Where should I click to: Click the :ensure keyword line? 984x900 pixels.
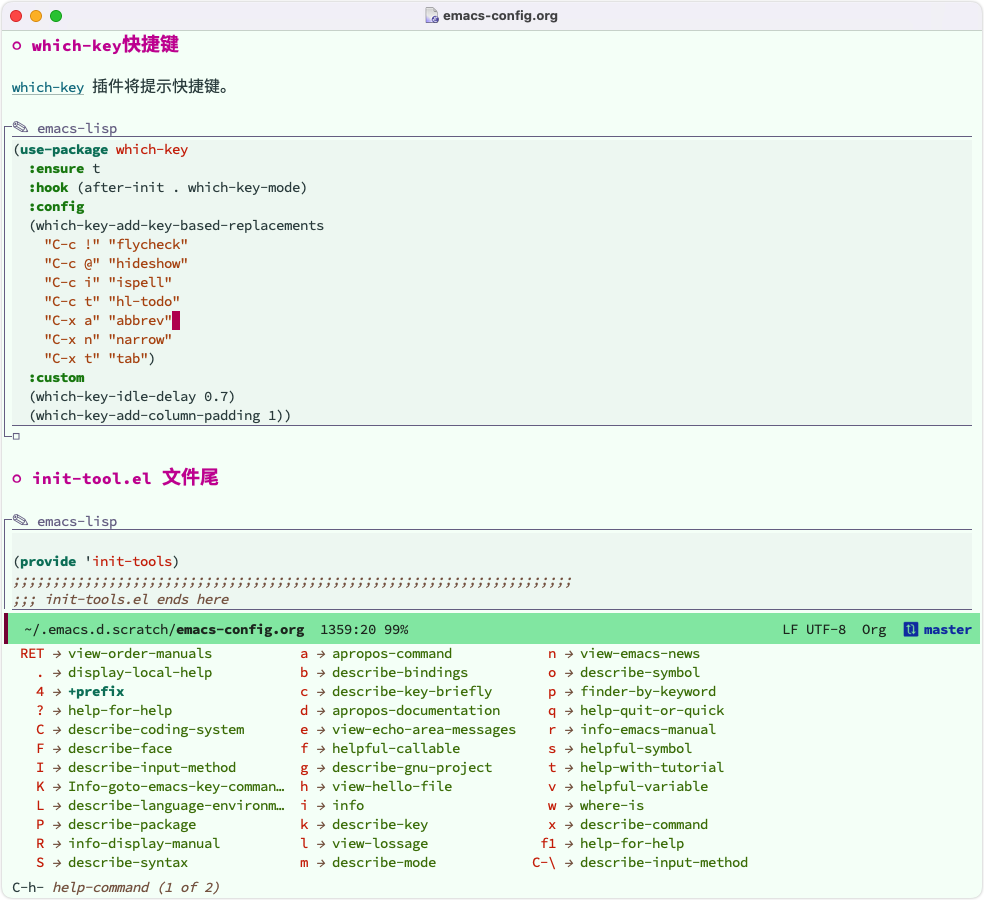click(x=64, y=168)
